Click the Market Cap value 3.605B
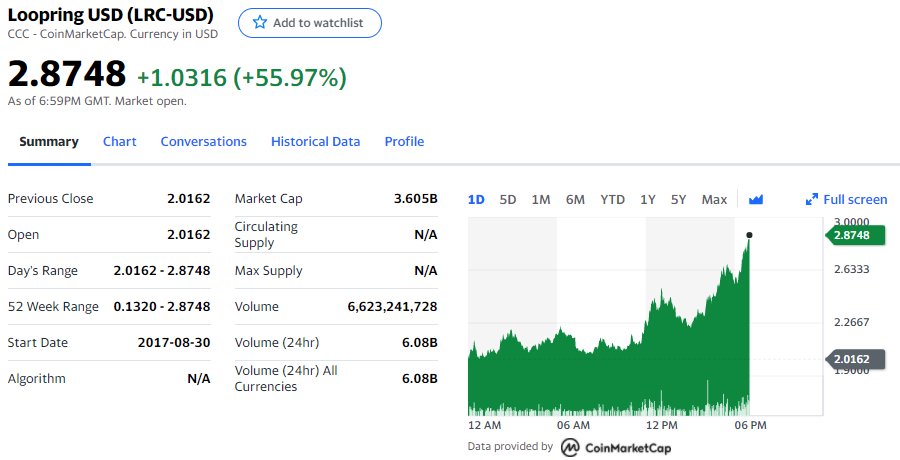 416,199
